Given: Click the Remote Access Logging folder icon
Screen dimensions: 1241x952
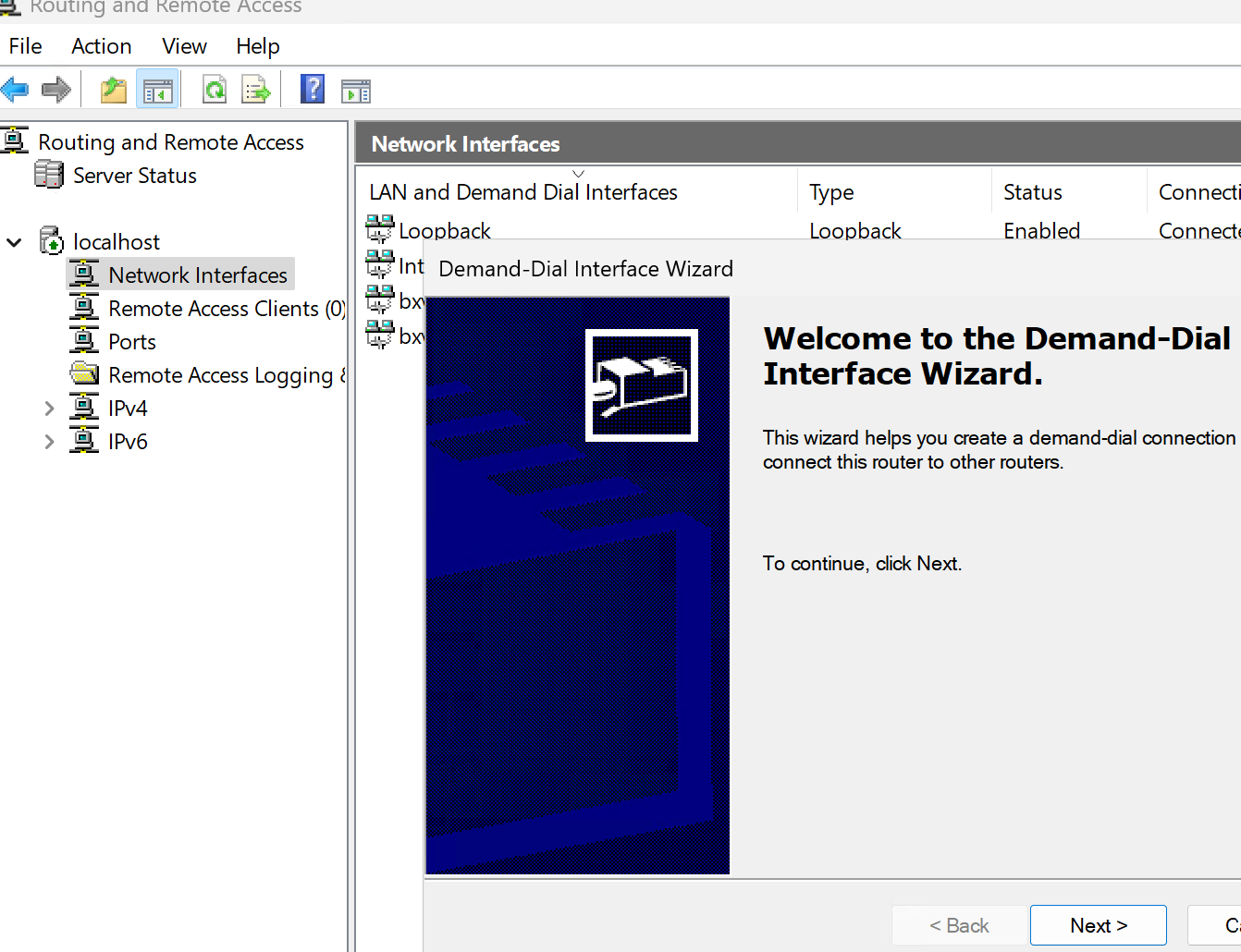Looking at the screenshot, I should pyautogui.click(x=84, y=373).
